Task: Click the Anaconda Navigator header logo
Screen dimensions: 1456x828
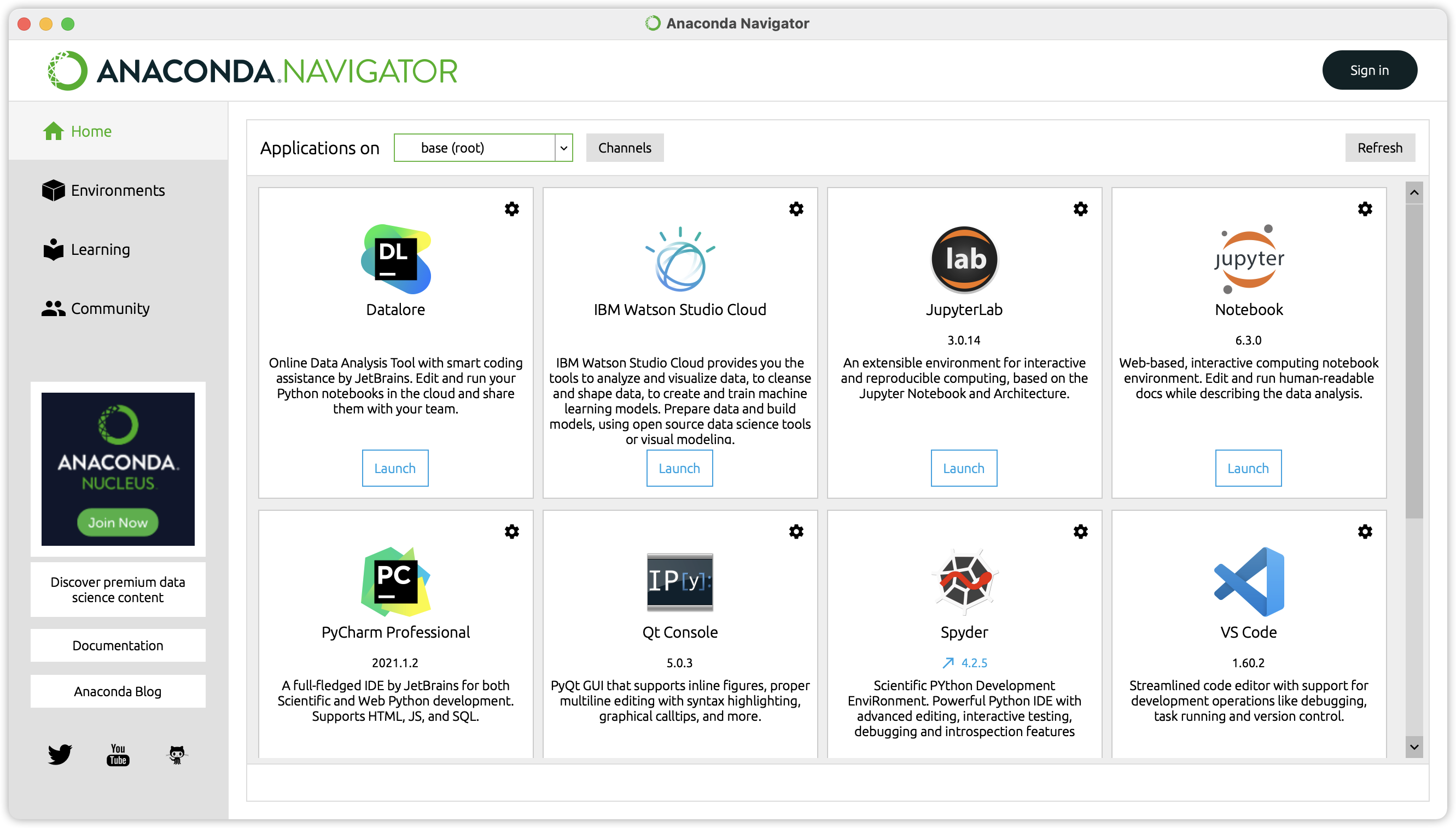Action: (253, 71)
